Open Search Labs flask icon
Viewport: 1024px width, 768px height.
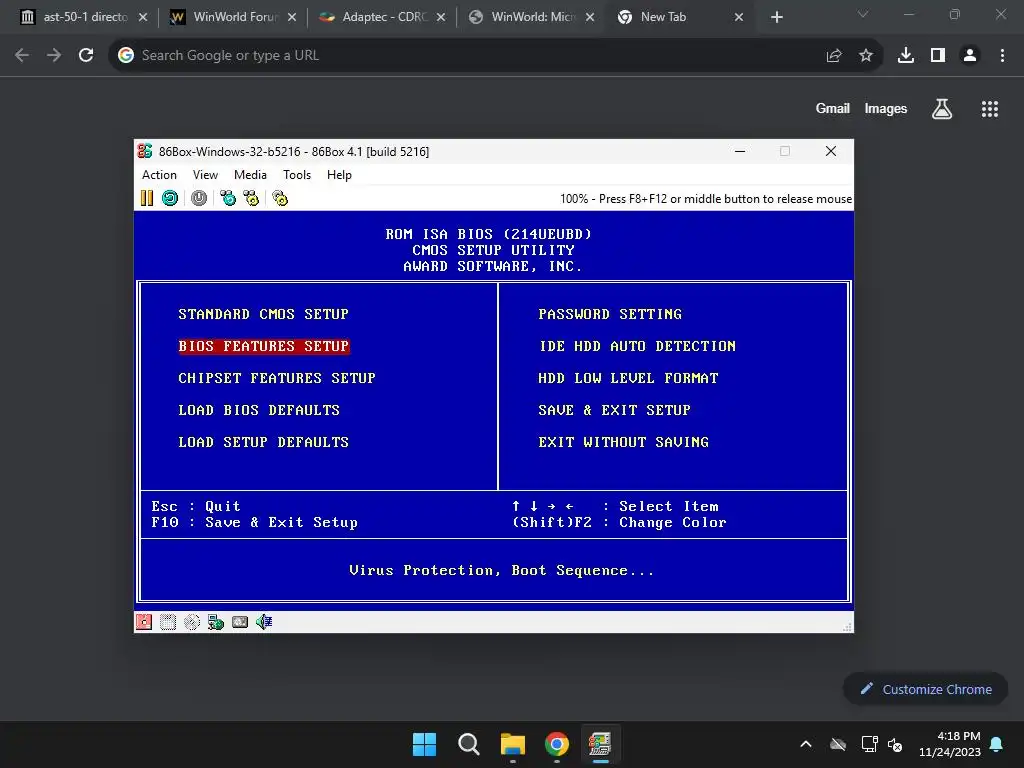942,109
